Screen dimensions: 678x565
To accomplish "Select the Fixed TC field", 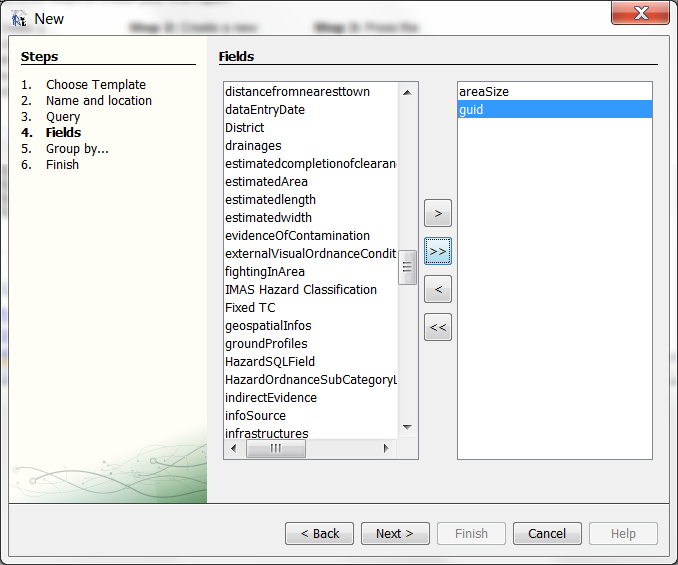I will coord(250,308).
